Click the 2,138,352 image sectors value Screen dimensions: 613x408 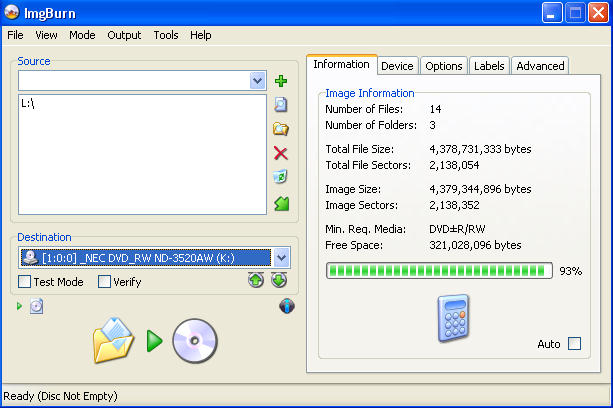tap(454, 205)
